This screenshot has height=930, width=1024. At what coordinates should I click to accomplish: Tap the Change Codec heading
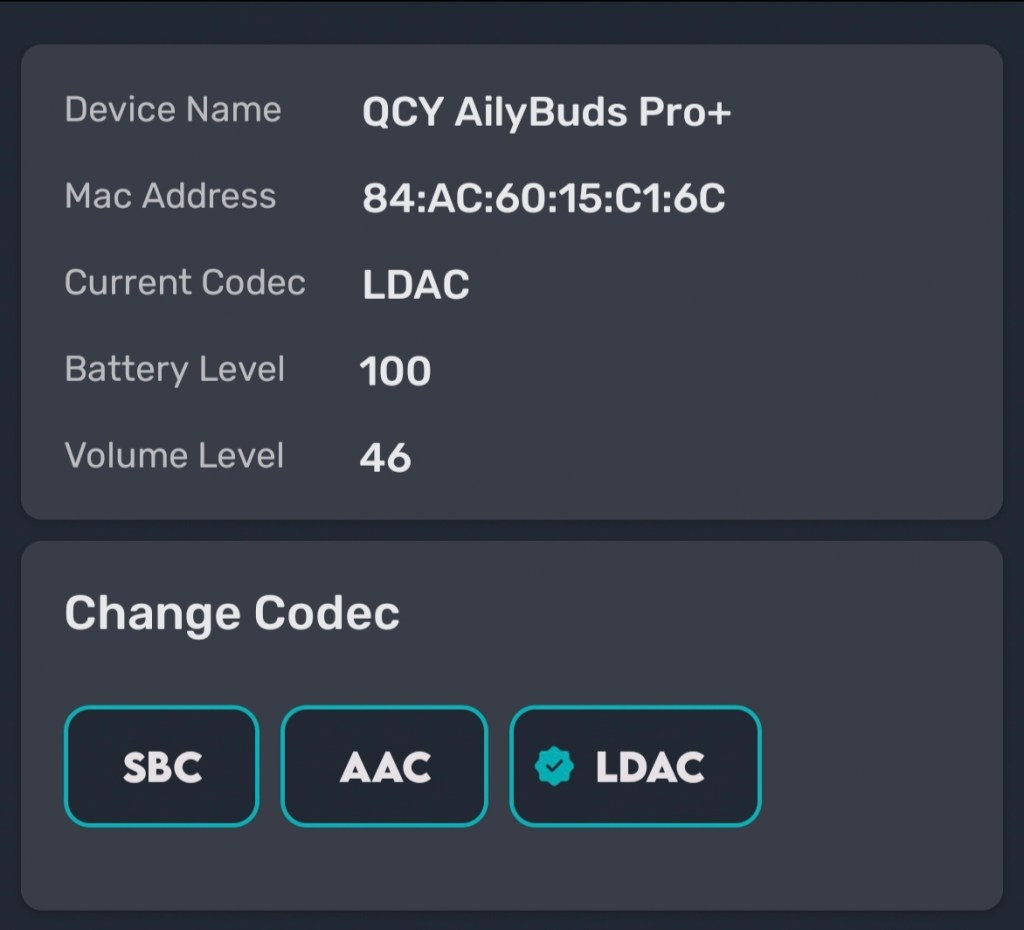click(232, 613)
